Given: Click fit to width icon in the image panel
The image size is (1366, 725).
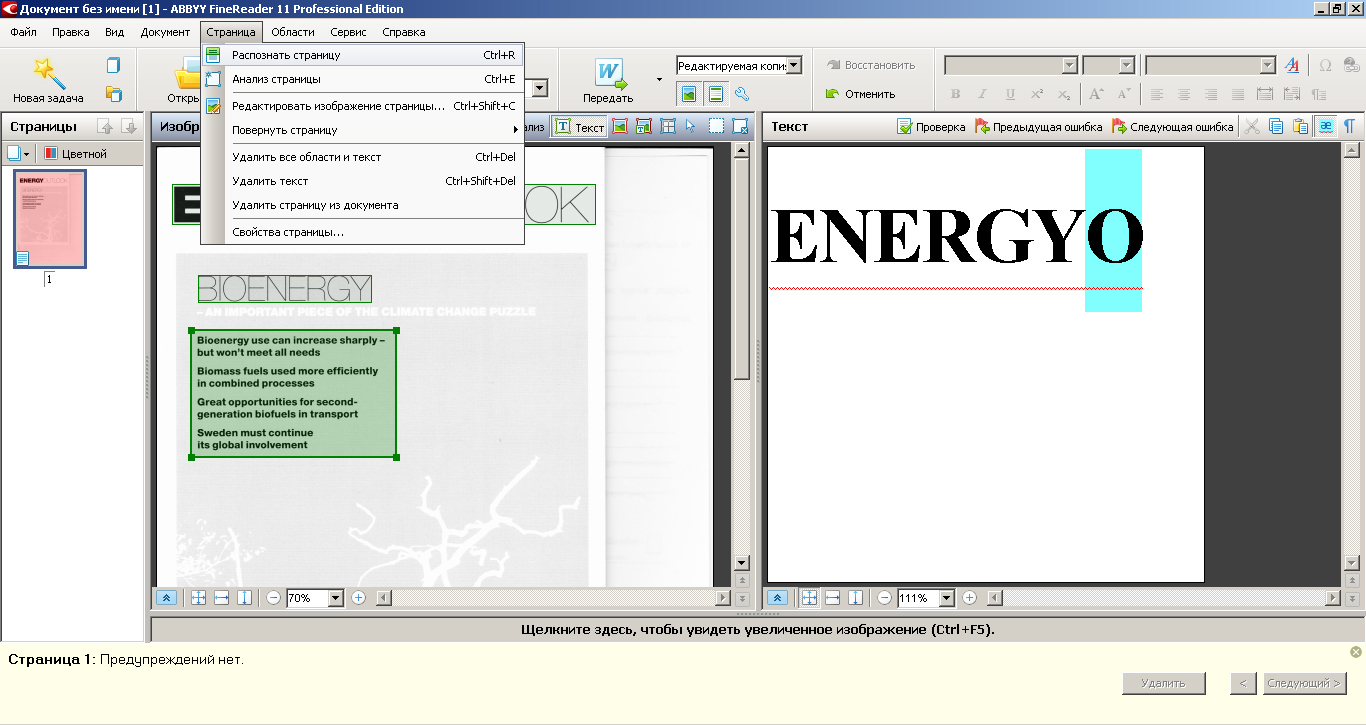Looking at the screenshot, I should (221, 598).
